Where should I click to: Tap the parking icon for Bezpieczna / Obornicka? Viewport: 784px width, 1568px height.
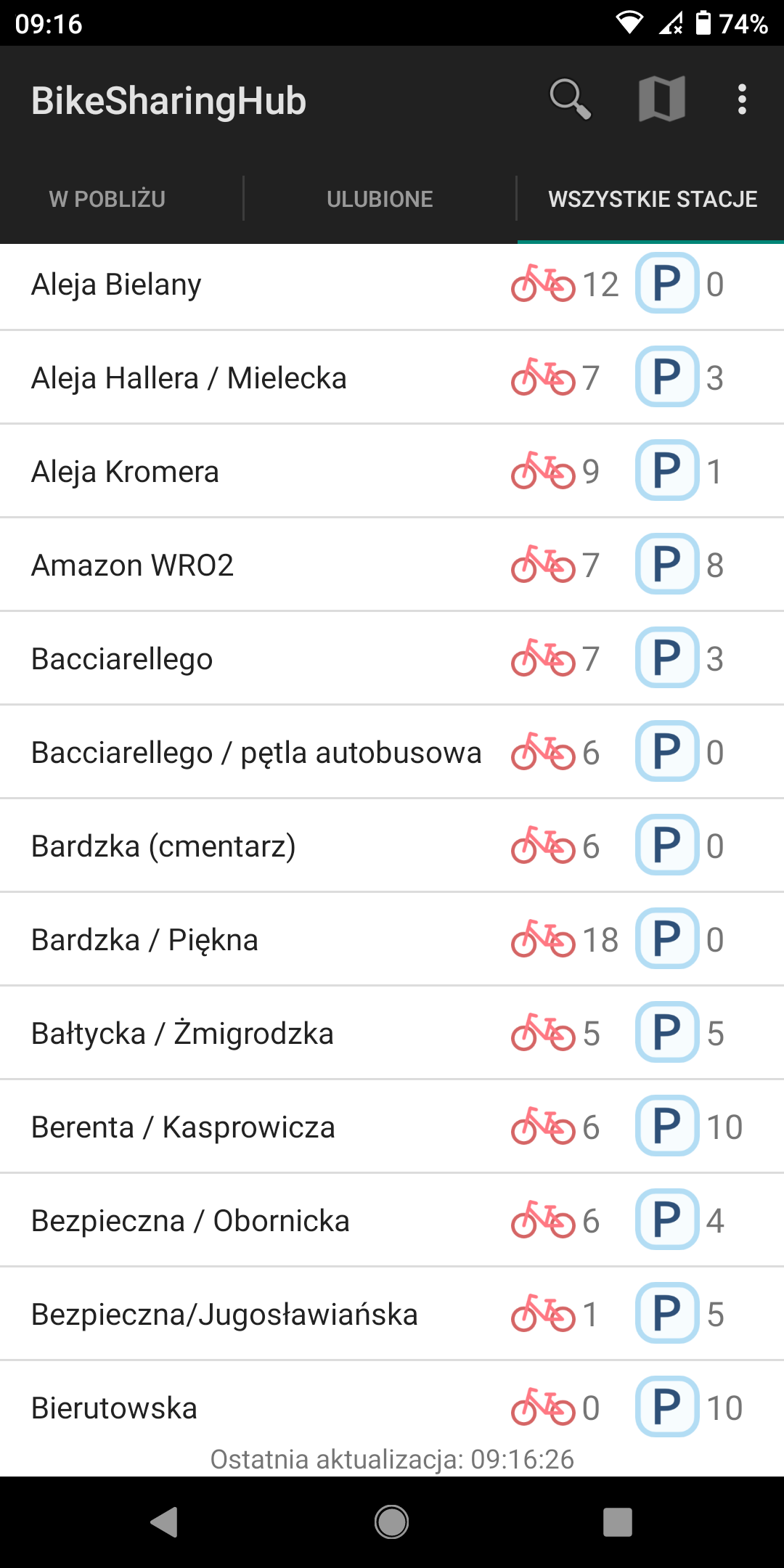click(667, 1220)
